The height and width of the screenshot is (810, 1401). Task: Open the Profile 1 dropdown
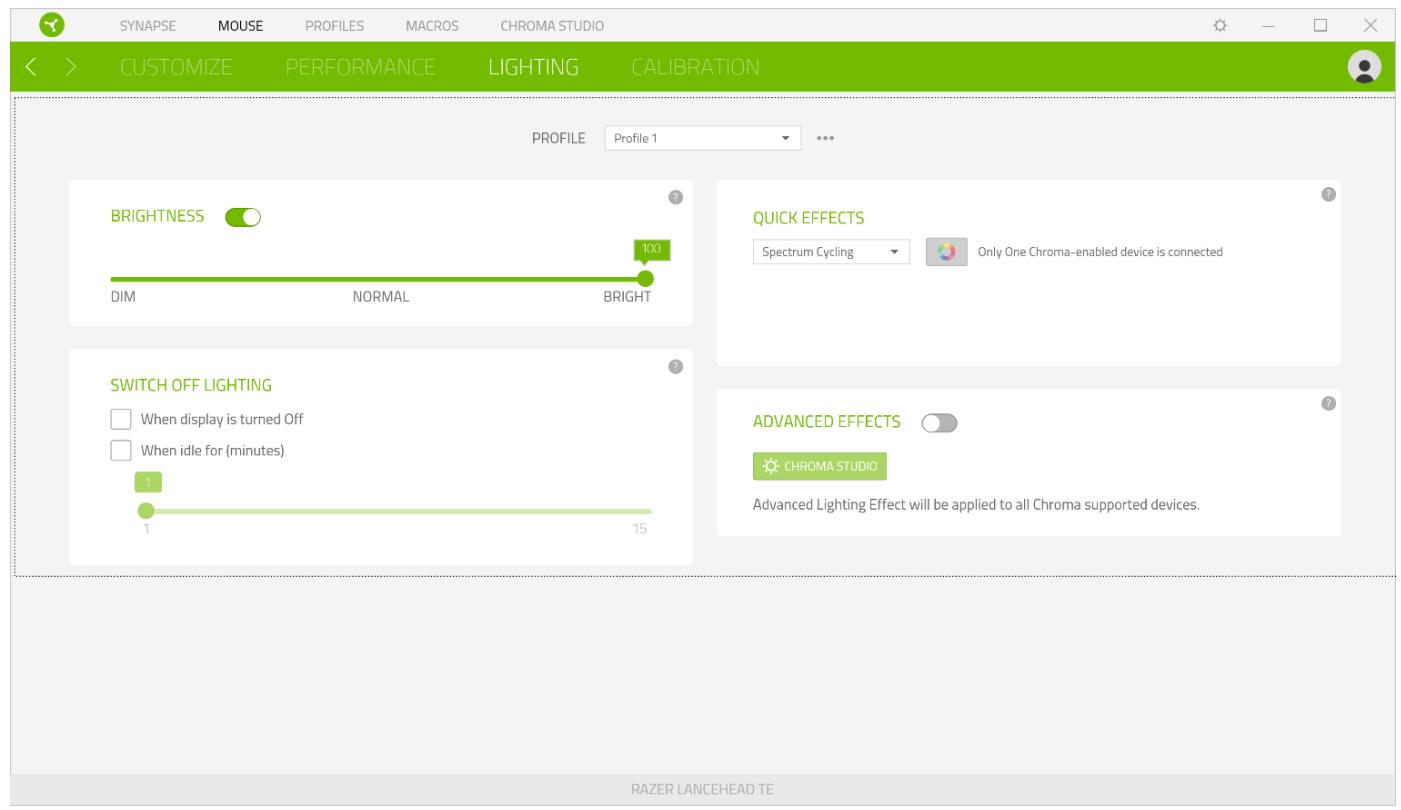click(703, 138)
